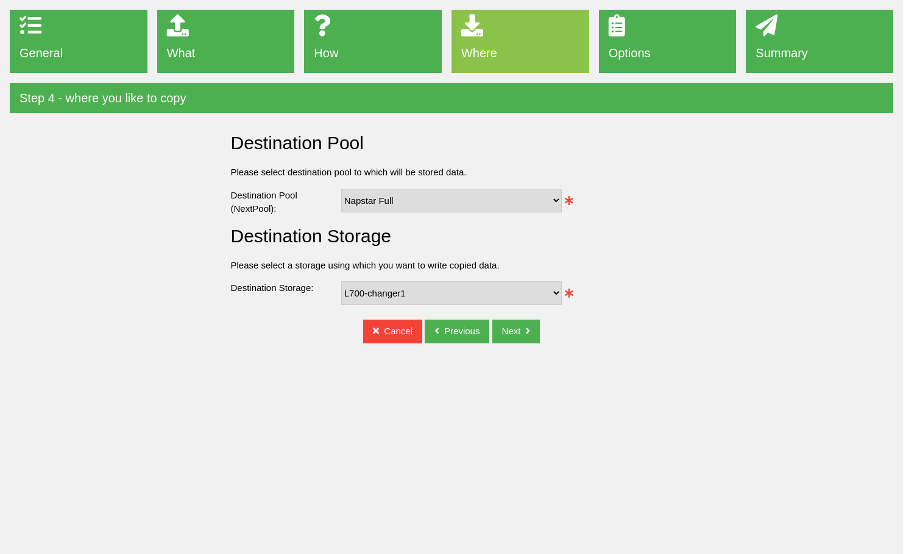
Task: Expand the Destination Storage L700-changer1 dropdown
Action: (x=451, y=293)
